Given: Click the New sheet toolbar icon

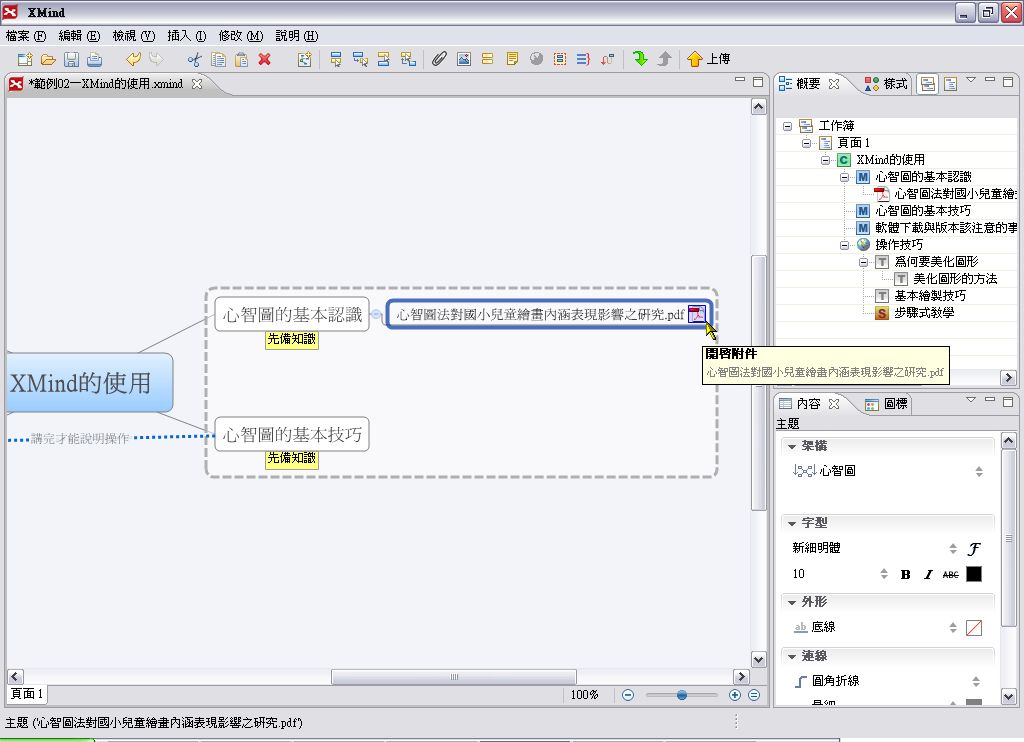Looking at the screenshot, I should point(304,59).
